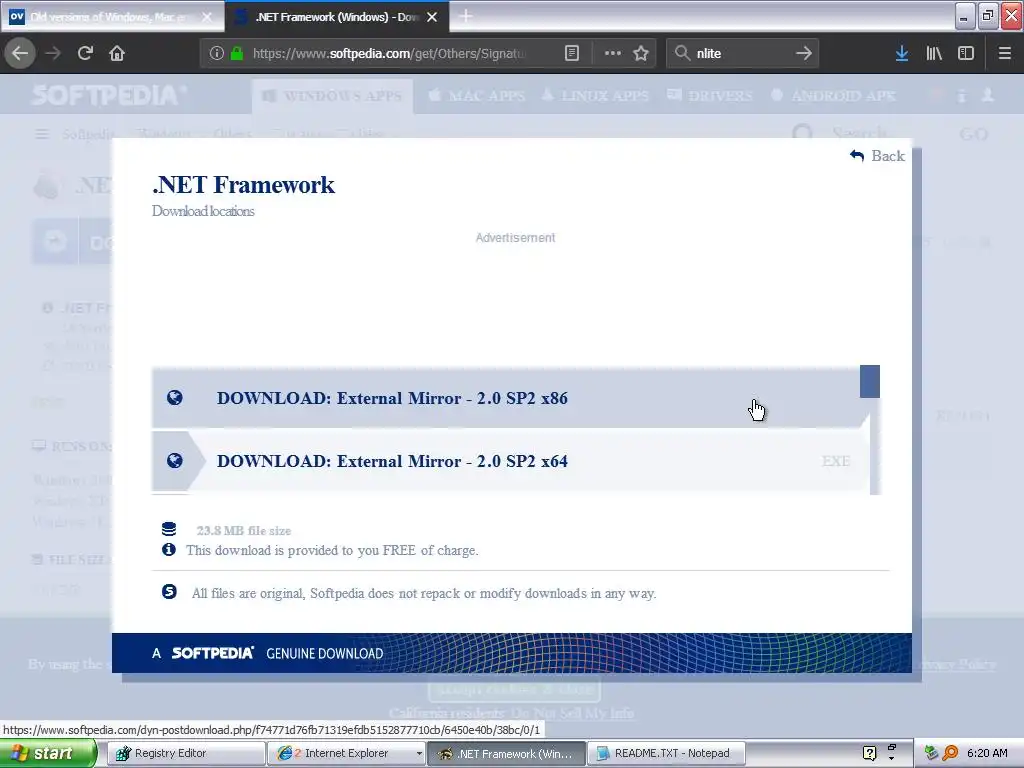
Task: Click the help question mark tray icon
Action: click(869, 753)
